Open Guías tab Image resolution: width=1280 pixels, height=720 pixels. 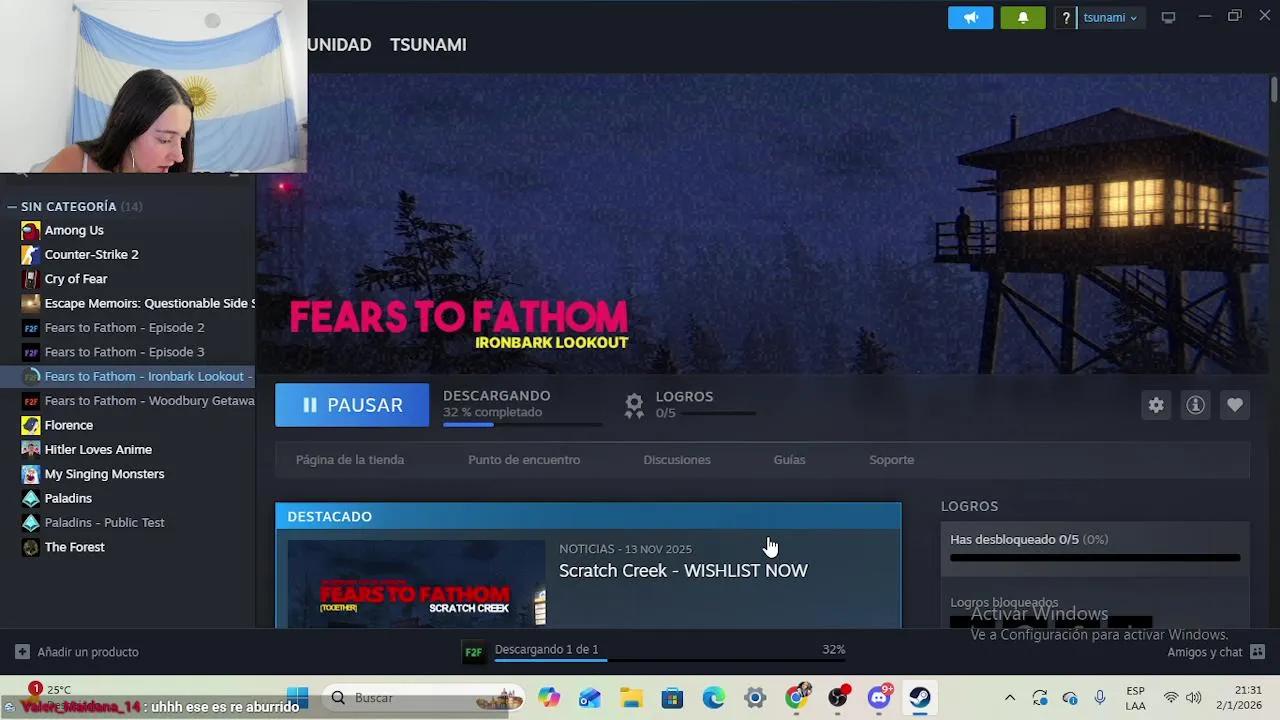(x=789, y=460)
